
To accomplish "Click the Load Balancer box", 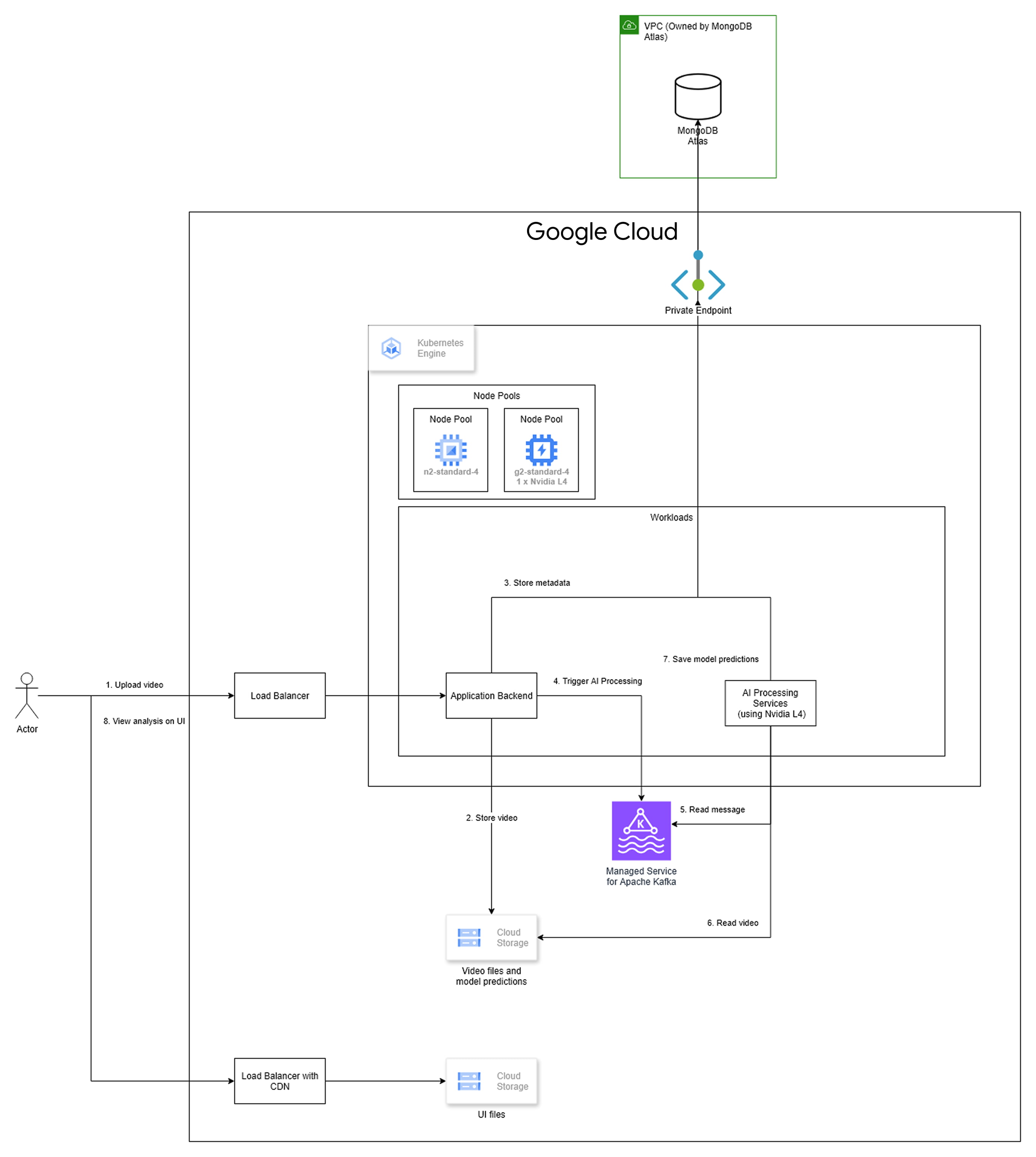I will click(280, 696).
